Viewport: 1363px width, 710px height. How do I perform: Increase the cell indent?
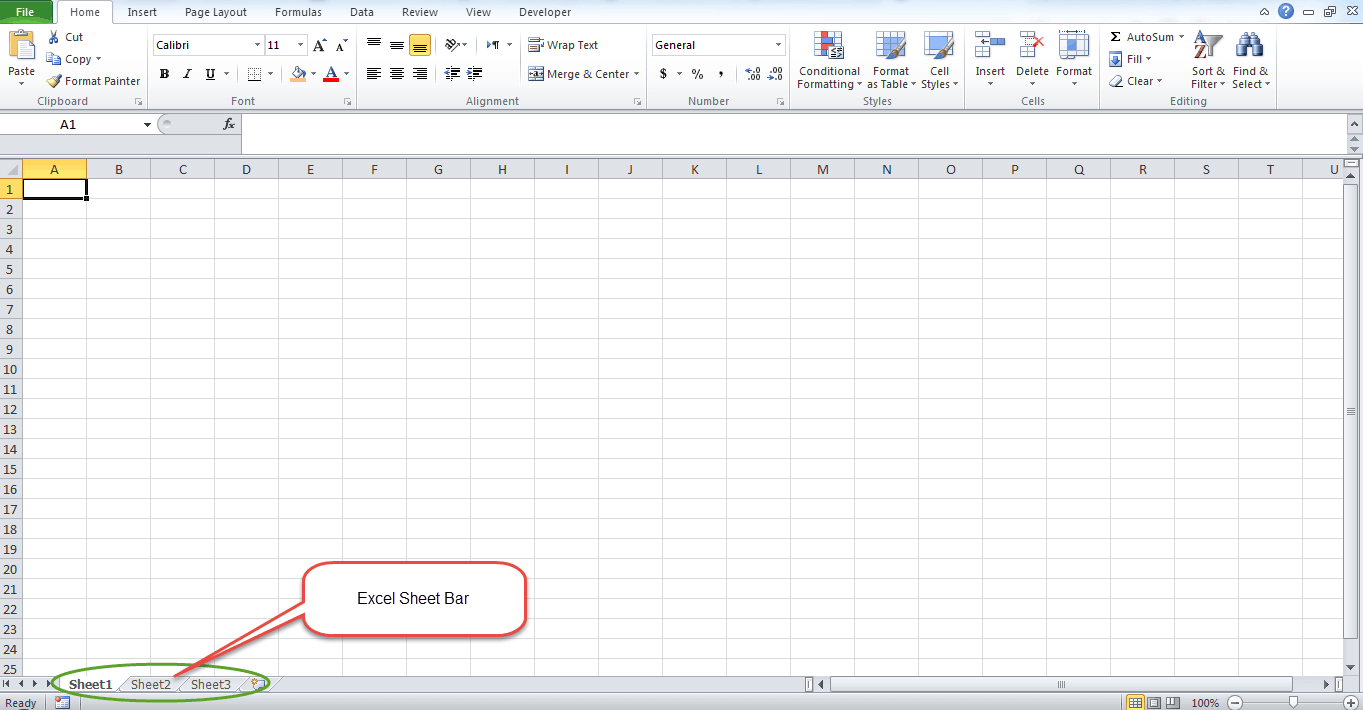coord(474,74)
